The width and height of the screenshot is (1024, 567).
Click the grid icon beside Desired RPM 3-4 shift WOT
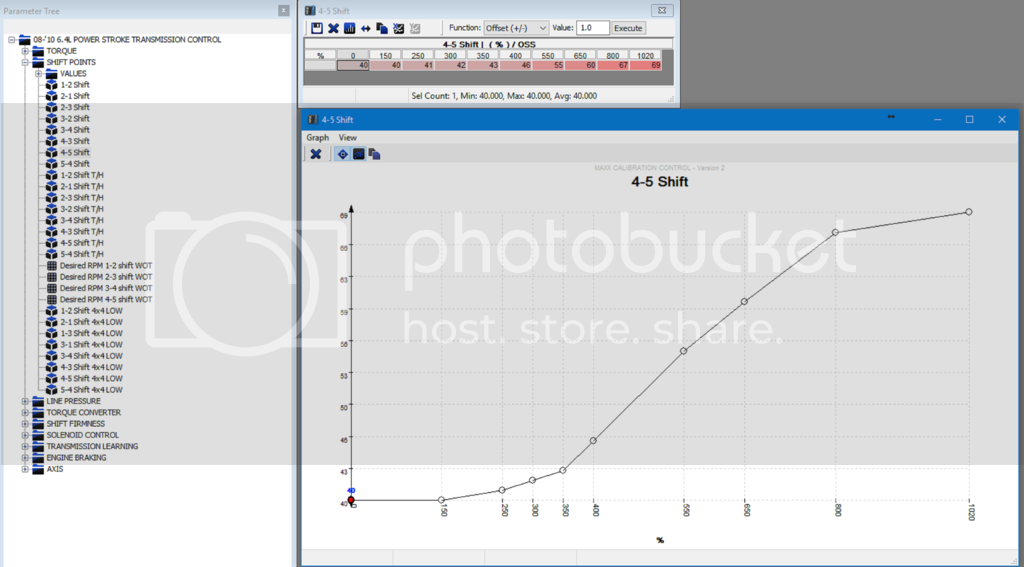point(52,288)
